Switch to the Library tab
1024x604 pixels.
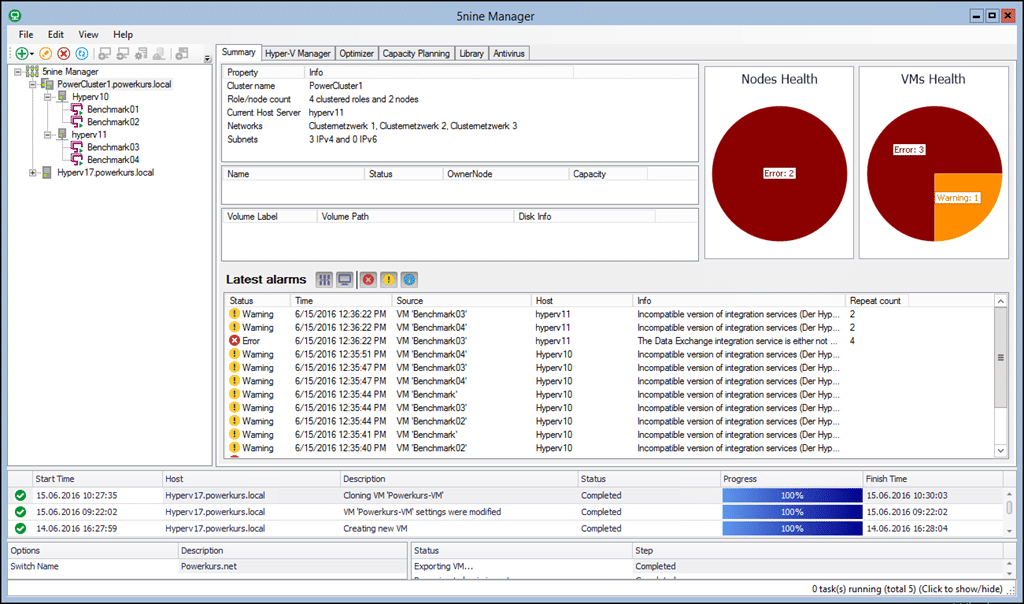point(472,54)
